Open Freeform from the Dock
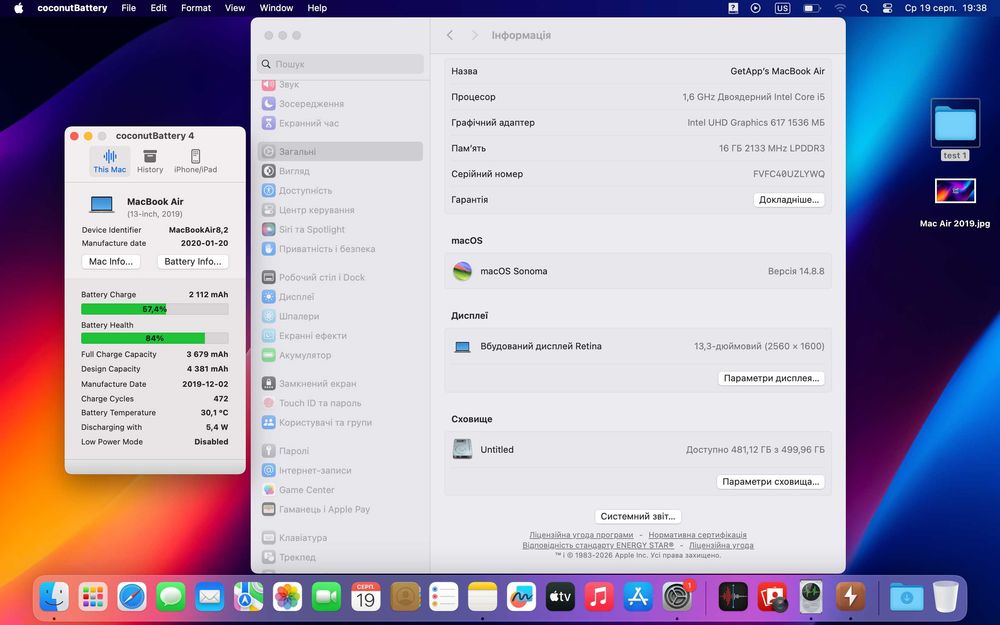This screenshot has height=625, width=1000. [x=521, y=598]
